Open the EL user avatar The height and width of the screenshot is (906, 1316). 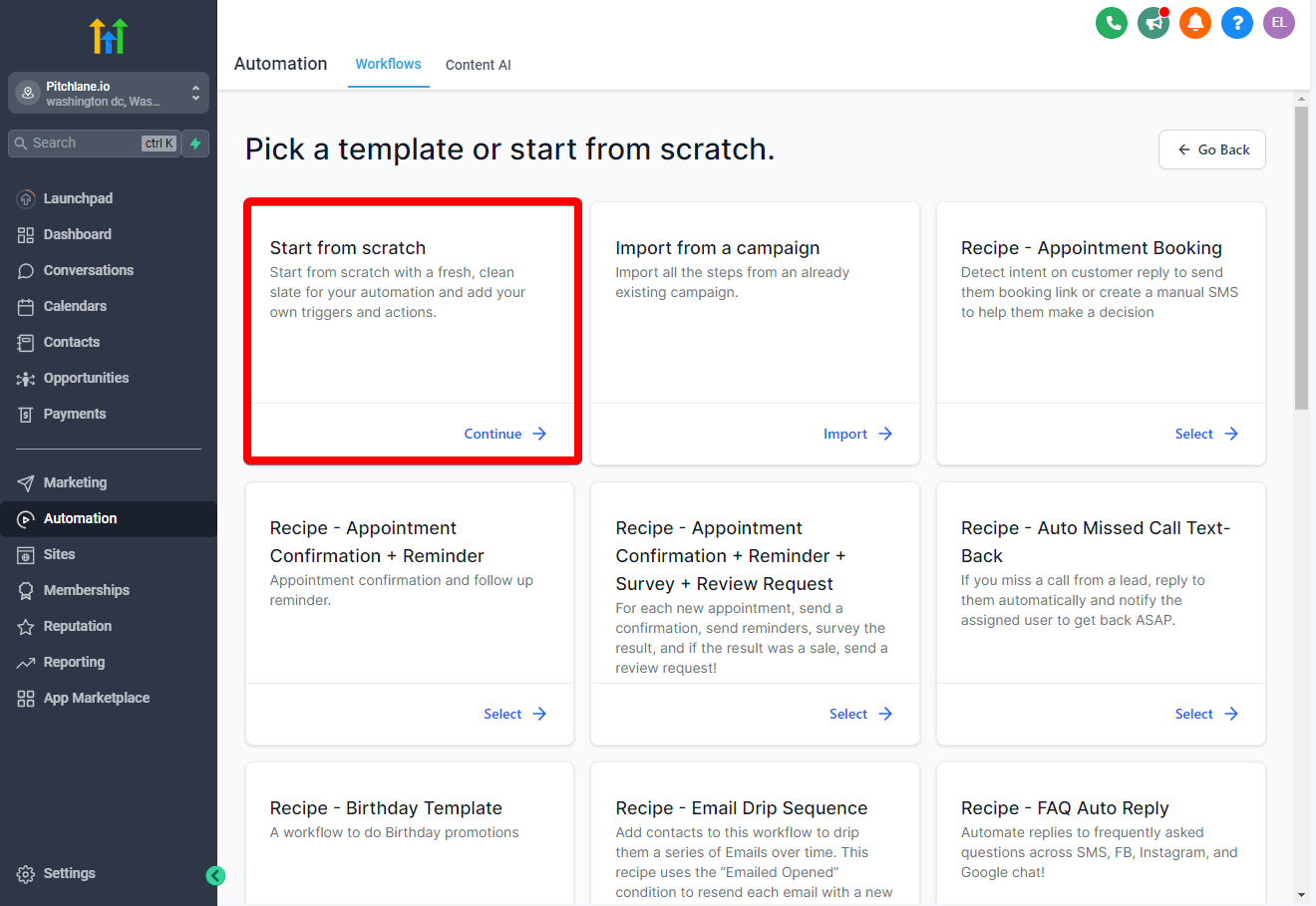click(1279, 23)
